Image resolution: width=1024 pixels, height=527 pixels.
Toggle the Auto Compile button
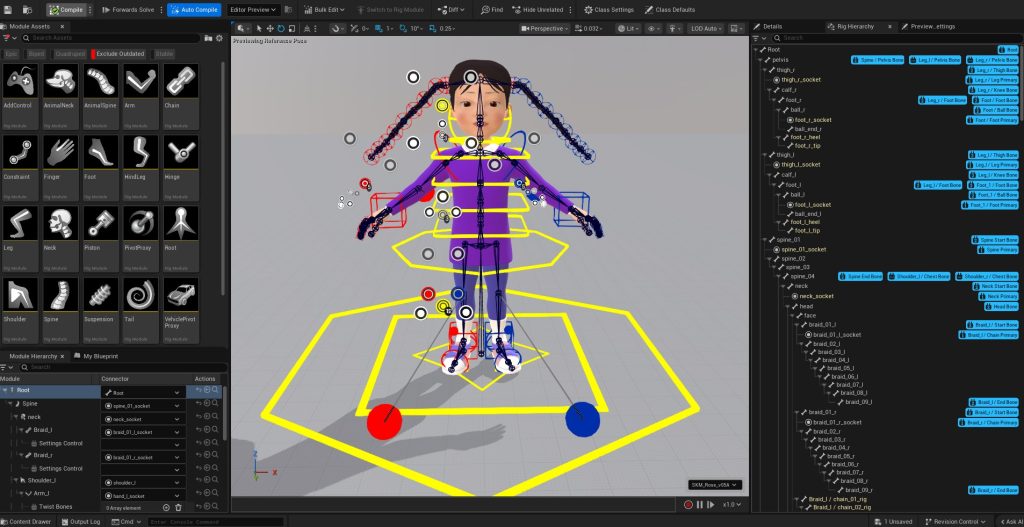click(x=194, y=9)
